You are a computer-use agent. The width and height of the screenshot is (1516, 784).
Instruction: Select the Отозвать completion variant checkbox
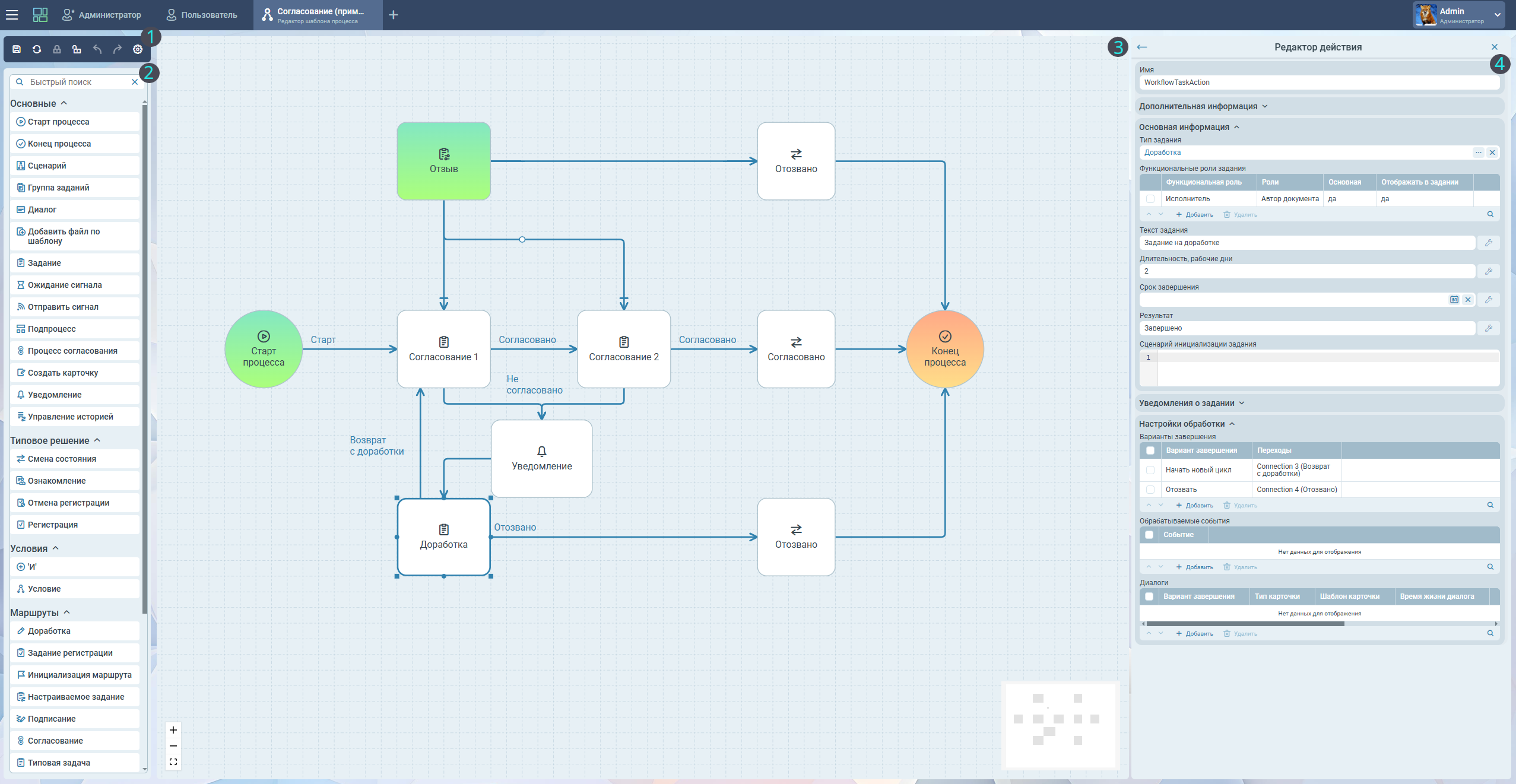point(1150,490)
